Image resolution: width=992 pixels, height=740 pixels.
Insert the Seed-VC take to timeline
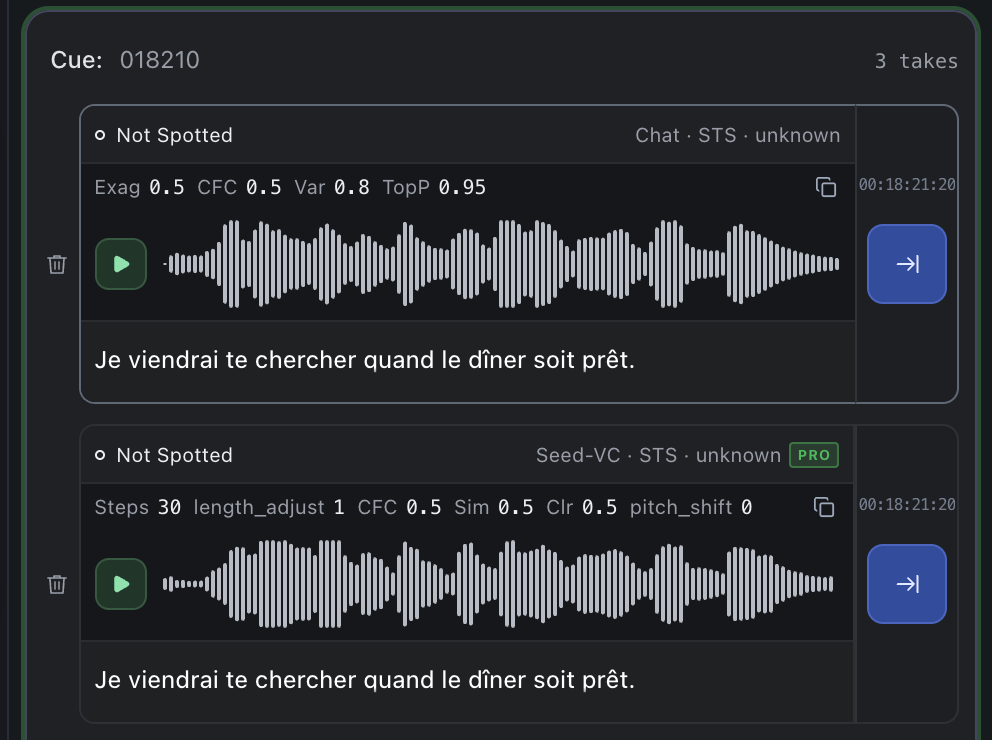click(907, 584)
